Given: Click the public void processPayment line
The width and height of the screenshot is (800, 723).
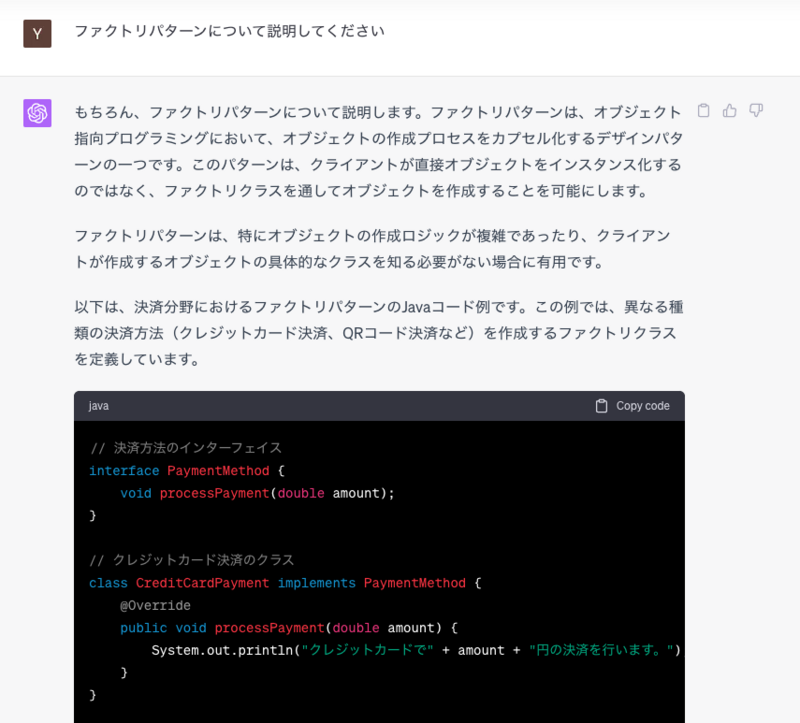Looking at the screenshot, I should (289, 628).
